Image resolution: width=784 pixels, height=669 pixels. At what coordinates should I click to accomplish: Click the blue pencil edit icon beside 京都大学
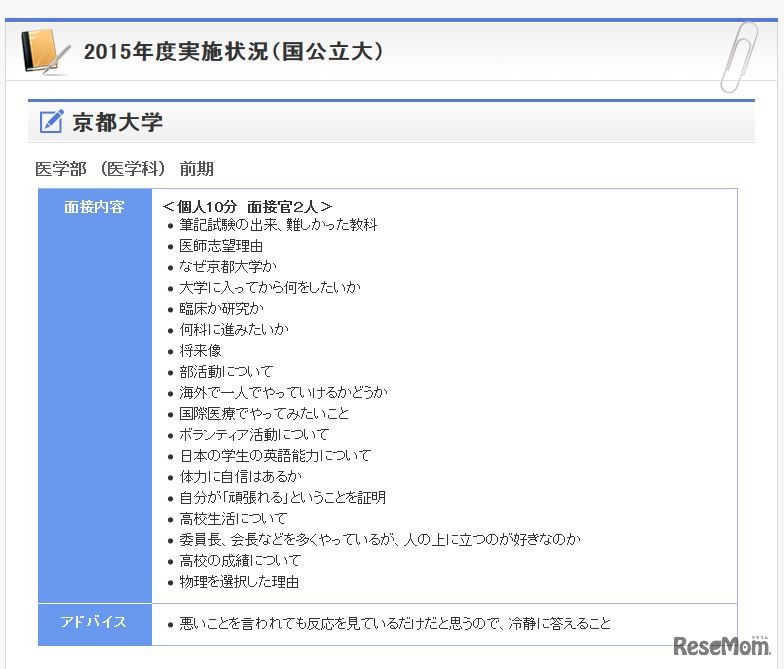(52, 122)
